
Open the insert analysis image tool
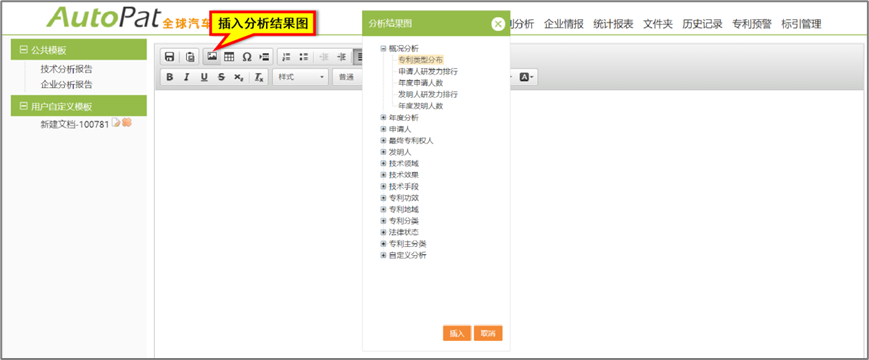(x=211, y=56)
